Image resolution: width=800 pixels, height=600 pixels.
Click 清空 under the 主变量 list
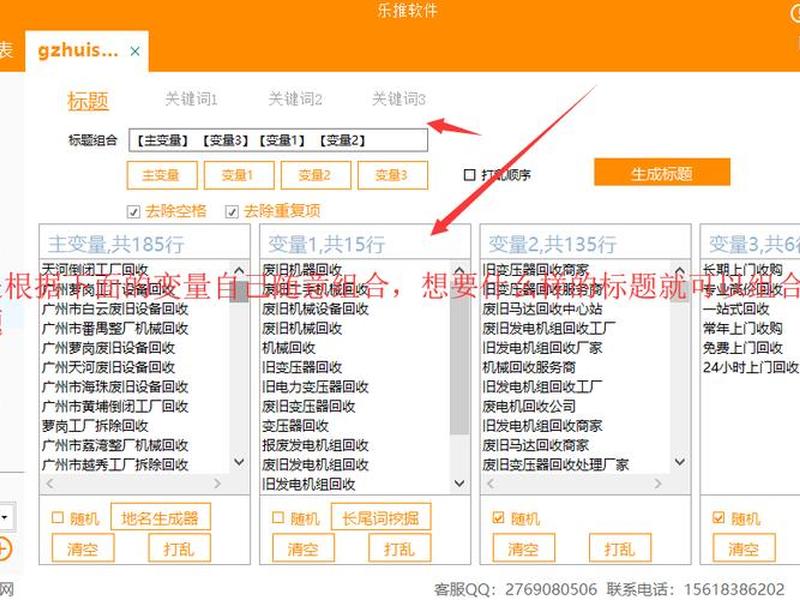[x=83, y=548]
